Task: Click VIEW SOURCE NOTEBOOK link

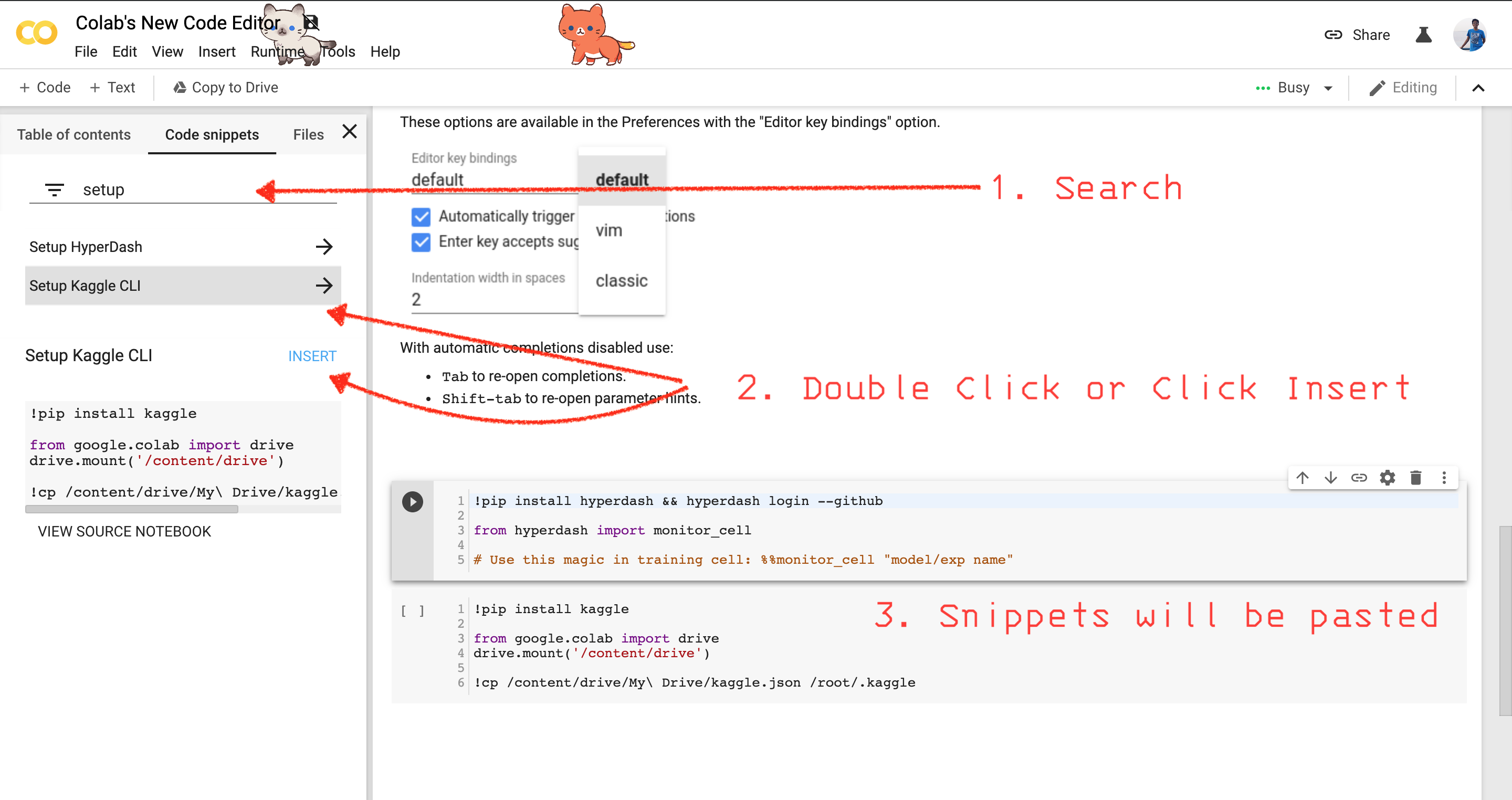Action: coord(124,531)
